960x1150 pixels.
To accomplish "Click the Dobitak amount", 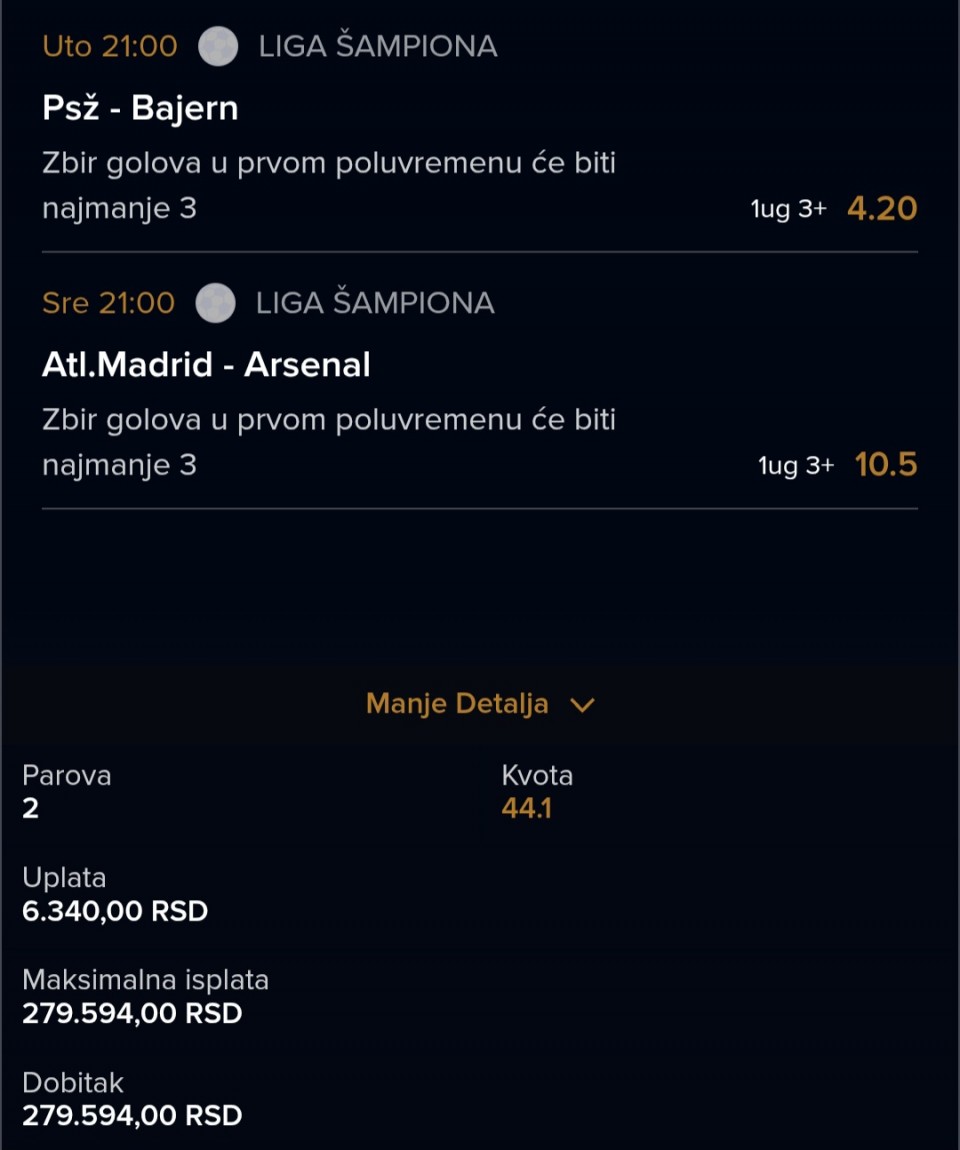I will point(132,1115).
